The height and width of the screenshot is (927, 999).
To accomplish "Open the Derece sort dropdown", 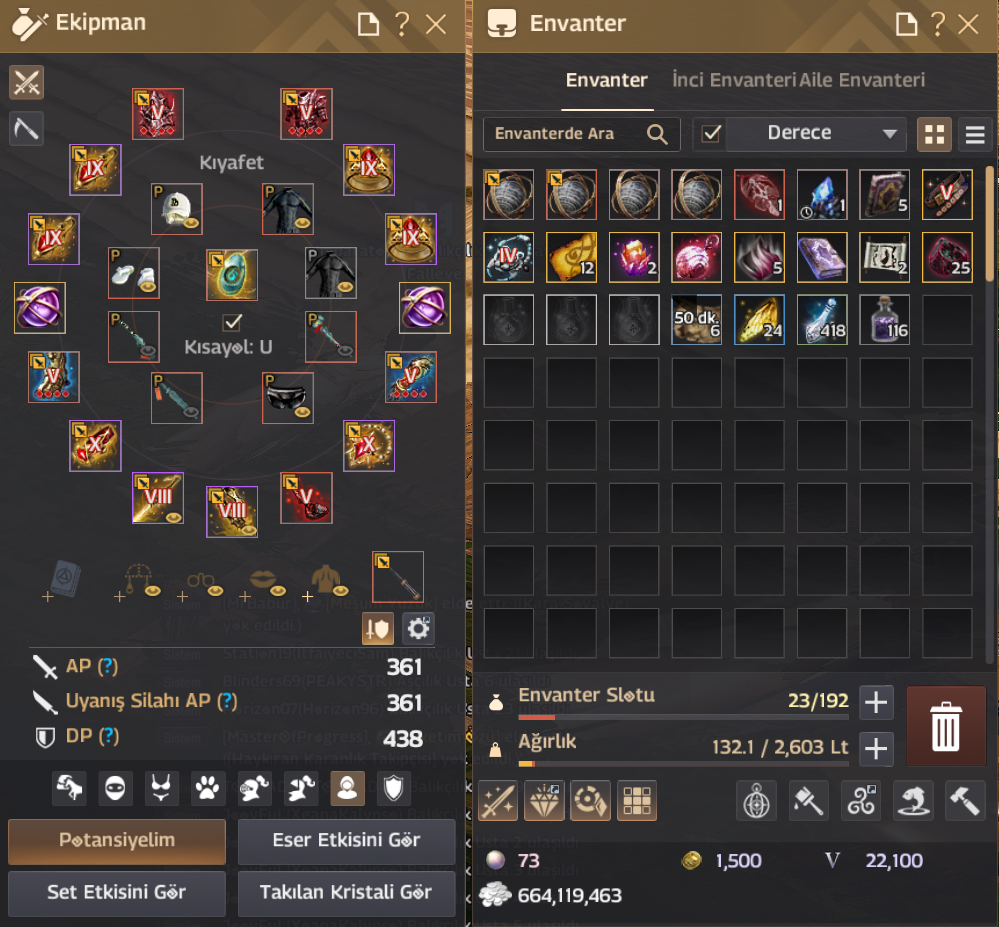I will (x=816, y=134).
